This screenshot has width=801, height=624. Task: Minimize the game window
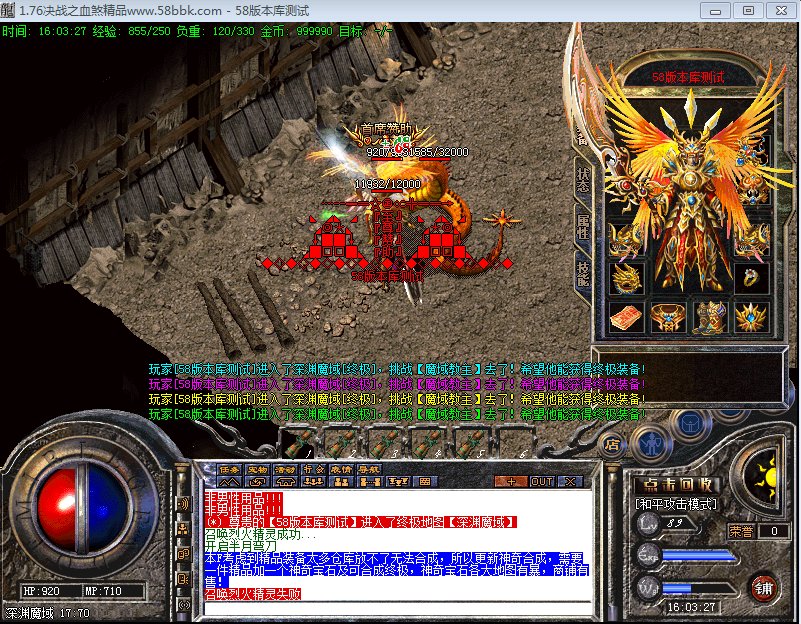click(715, 11)
